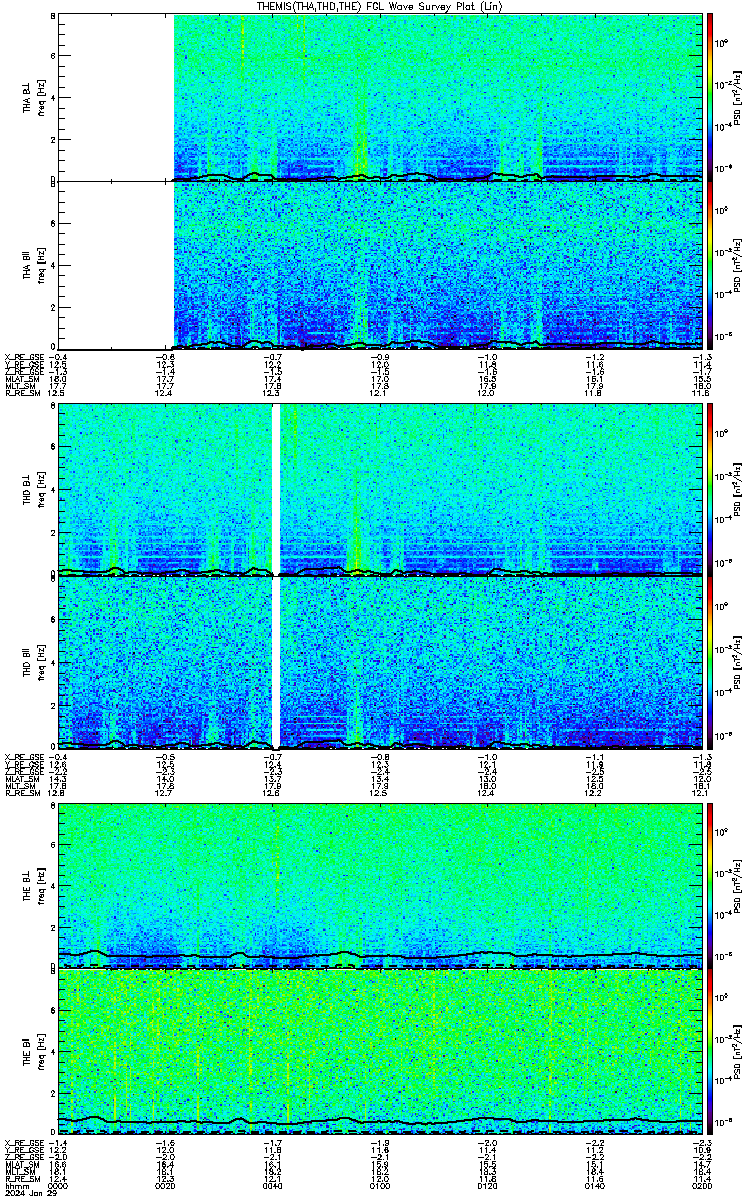This screenshot has height=1200, width=750.
Task: Click the '0020' time tick label
Action: (167, 1187)
